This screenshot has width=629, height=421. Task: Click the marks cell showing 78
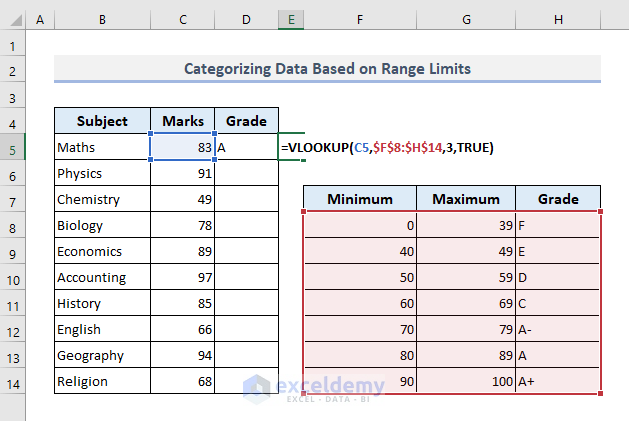(183, 225)
